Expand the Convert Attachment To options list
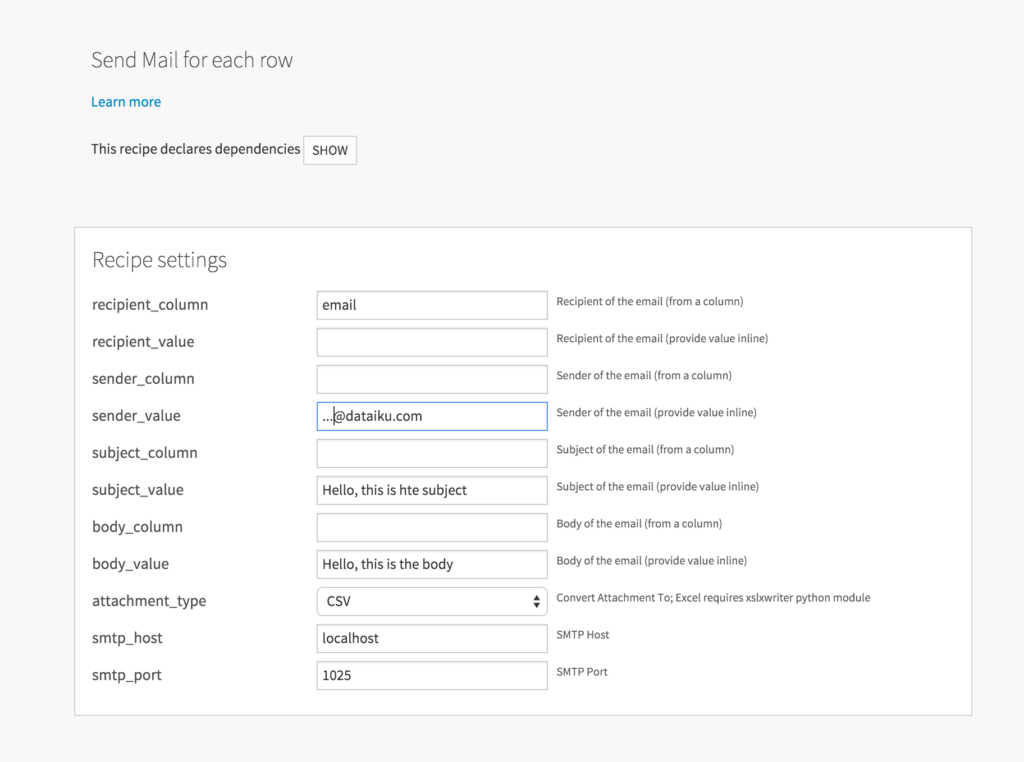The width and height of the screenshot is (1024, 762). click(431, 601)
